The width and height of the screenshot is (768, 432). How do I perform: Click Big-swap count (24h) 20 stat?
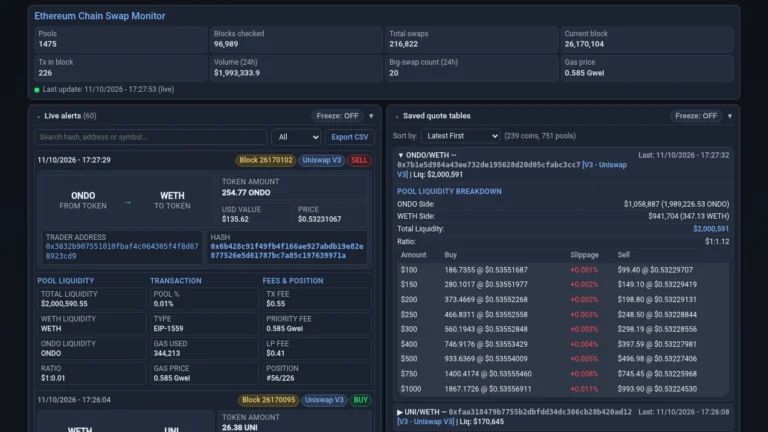[x=472, y=68]
